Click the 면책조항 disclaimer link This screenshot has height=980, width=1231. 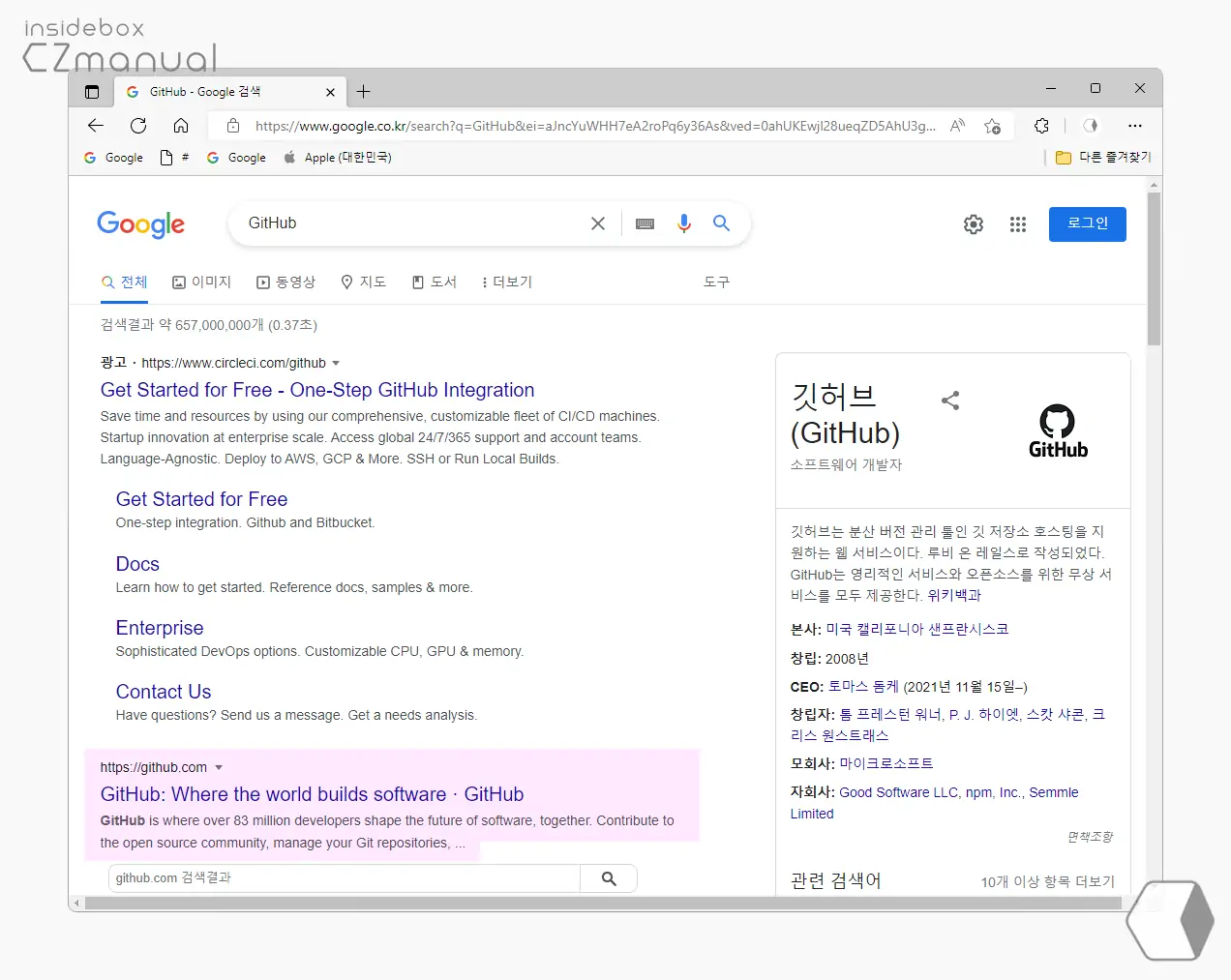pos(1090,837)
